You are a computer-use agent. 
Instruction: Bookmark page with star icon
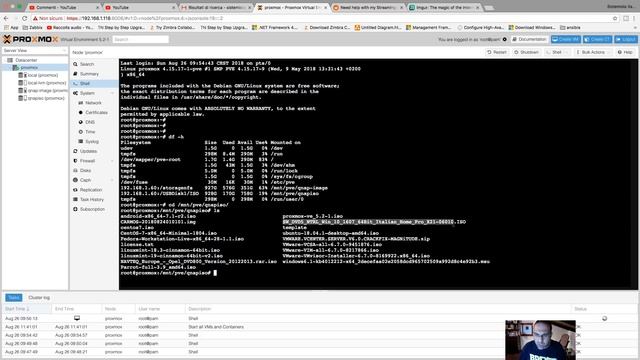[615, 18]
